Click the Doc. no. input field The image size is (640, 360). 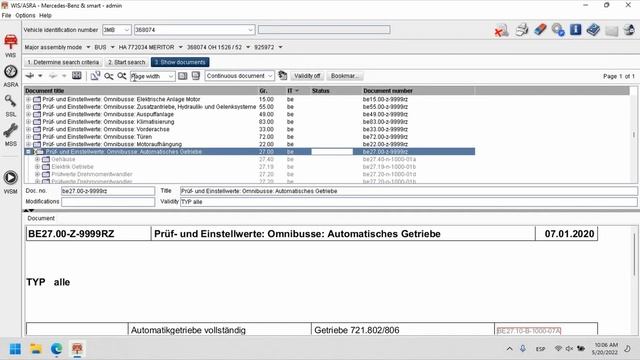pyautogui.click(x=108, y=191)
